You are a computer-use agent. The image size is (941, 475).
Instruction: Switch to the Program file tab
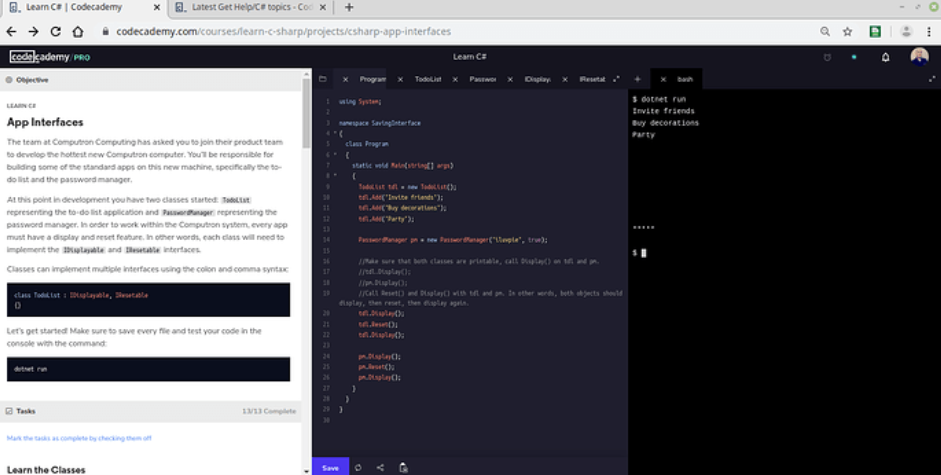pos(373,79)
